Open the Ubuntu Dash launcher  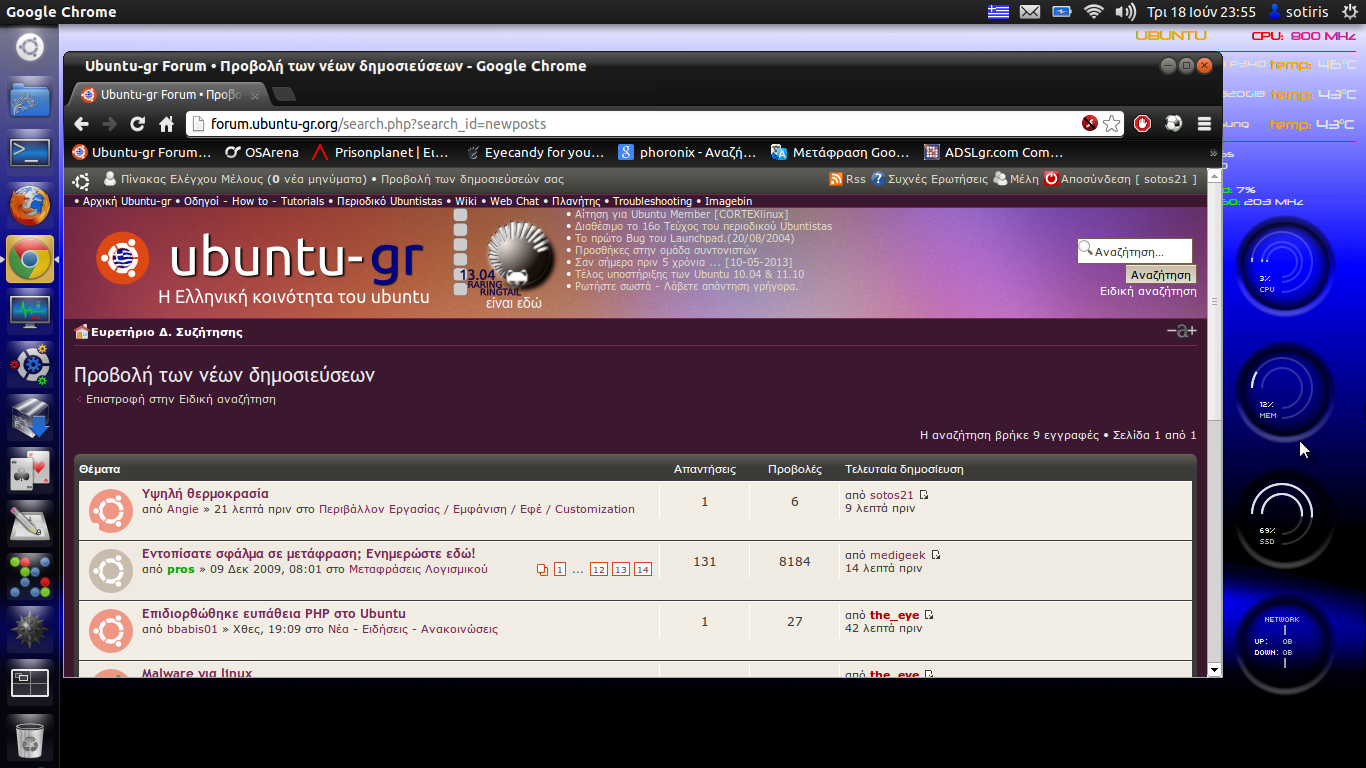pyautogui.click(x=29, y=47)
